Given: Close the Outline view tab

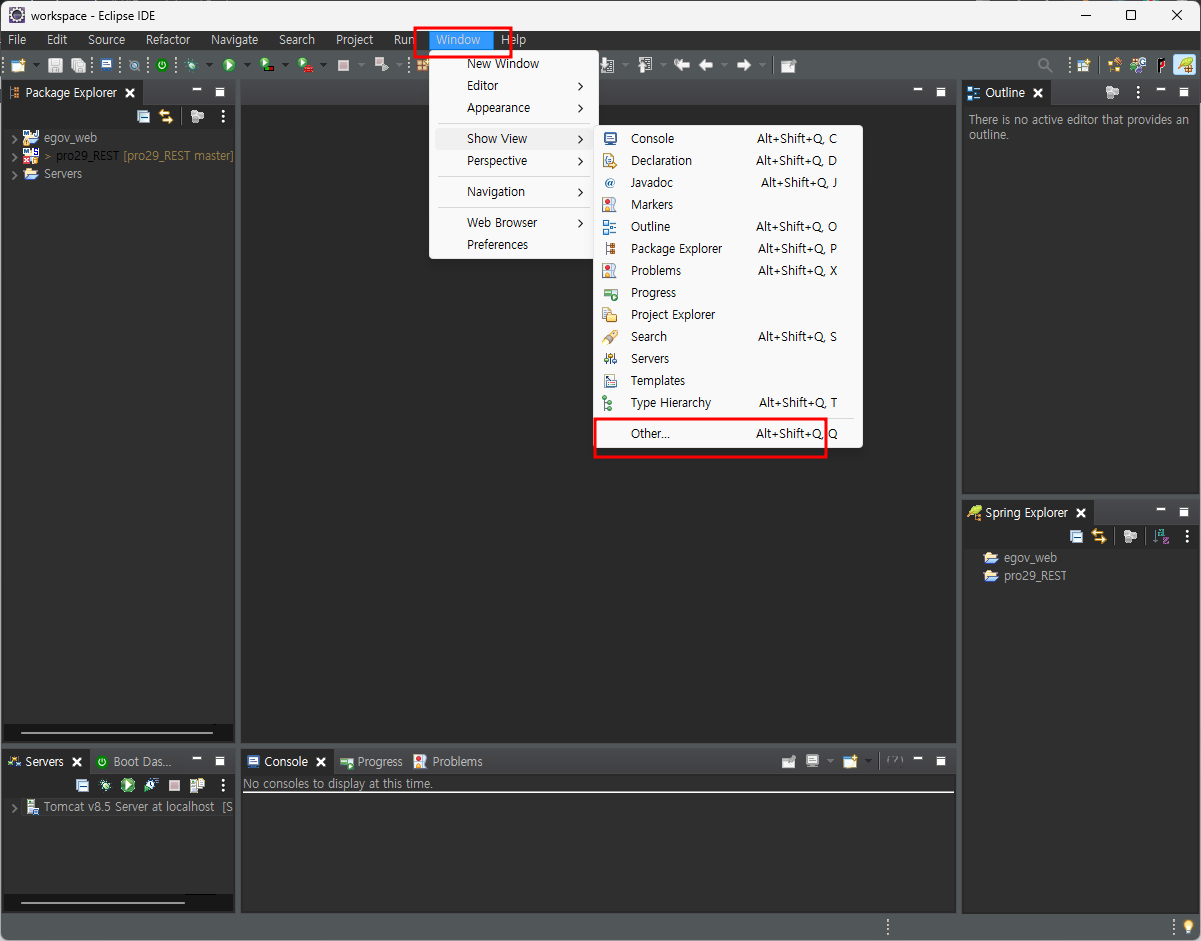Looking at the screenshot, I should click(x=1038, y=93).
